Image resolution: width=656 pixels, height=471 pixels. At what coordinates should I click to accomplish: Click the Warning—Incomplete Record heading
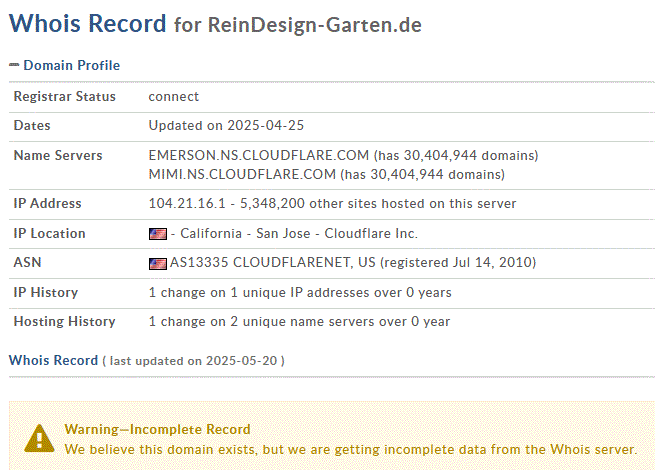pos(157,429)
